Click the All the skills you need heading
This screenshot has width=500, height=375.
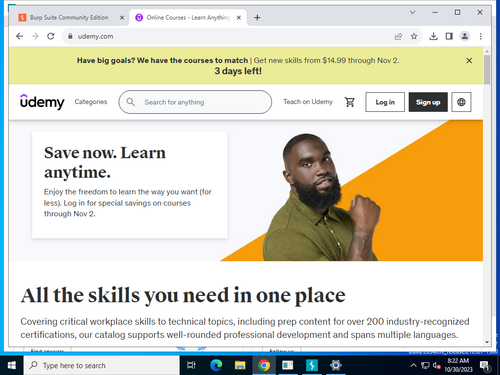click(x=183, y=295)
